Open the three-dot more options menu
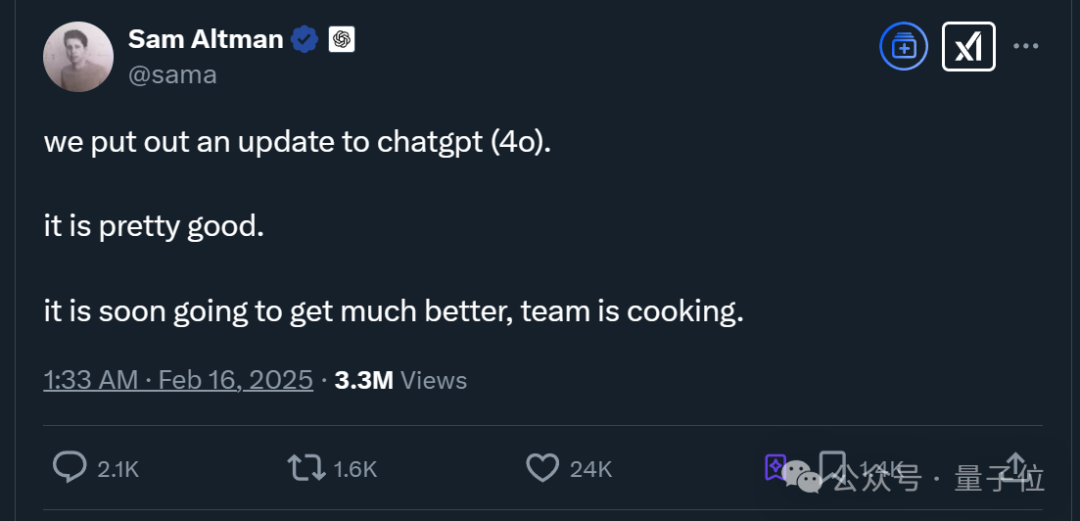Viewport: 1080px width, 521px height. [1027, 46]
